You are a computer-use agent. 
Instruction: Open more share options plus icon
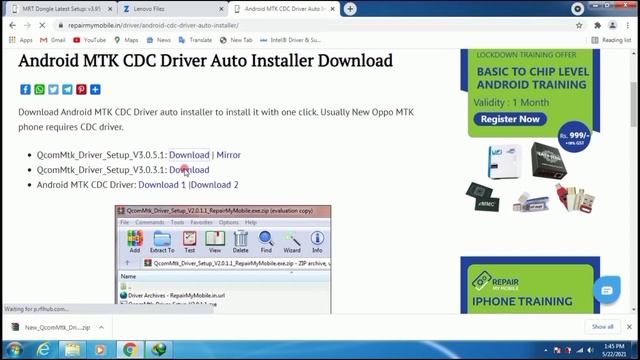pos(95,89)
